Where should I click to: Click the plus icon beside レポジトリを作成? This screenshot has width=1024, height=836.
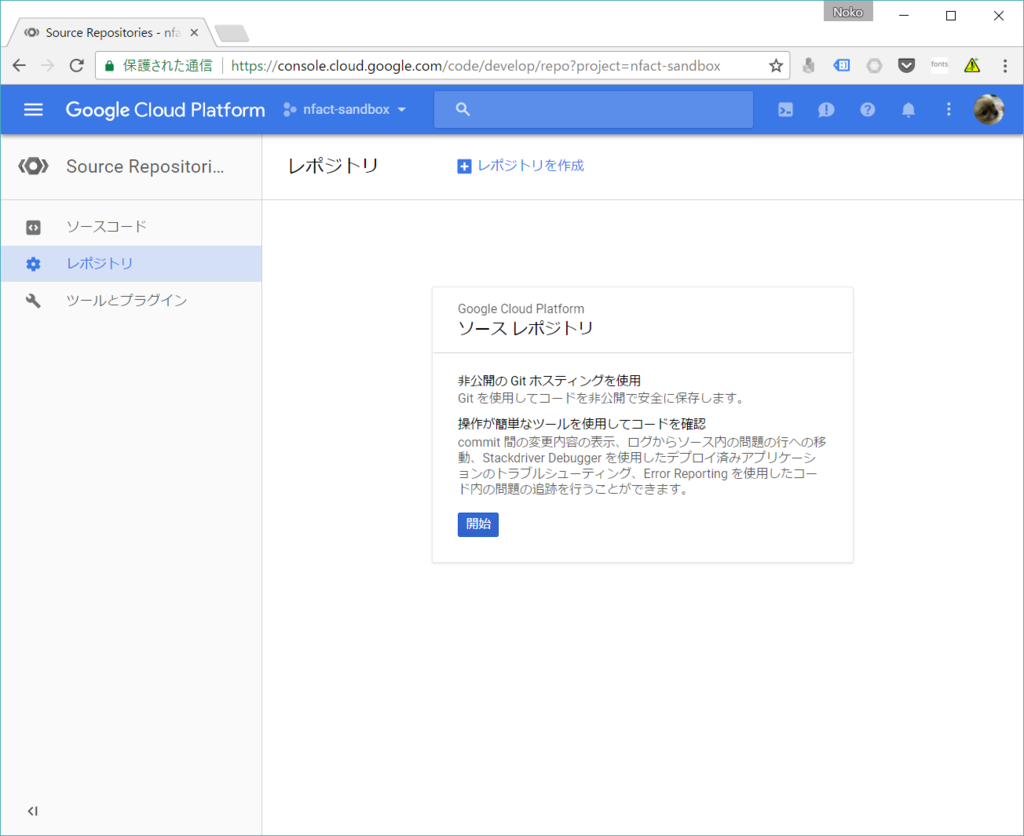point(464,167)
